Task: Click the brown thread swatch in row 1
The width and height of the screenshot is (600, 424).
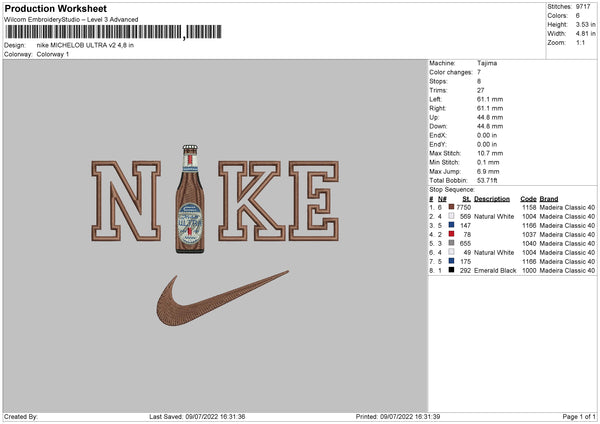Action: (x=452, y=207)
